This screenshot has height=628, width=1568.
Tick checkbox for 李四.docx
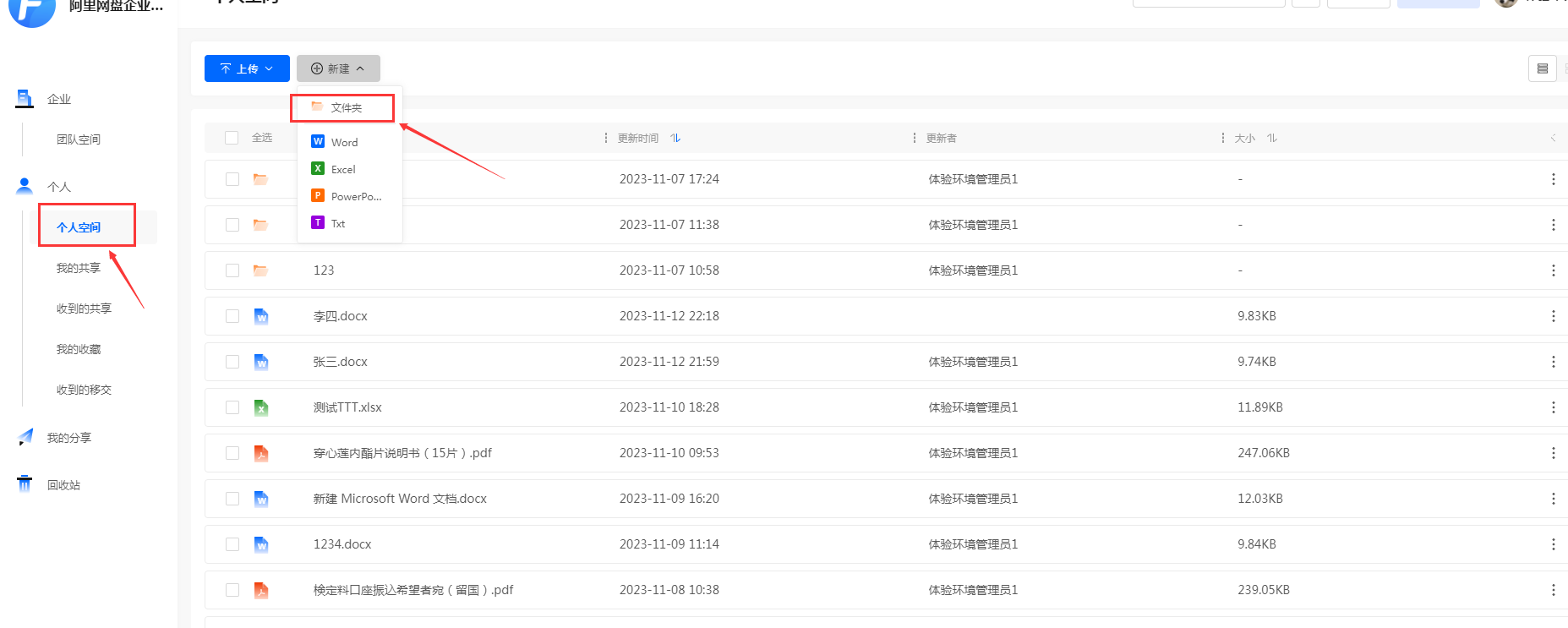tap(232, 316)
